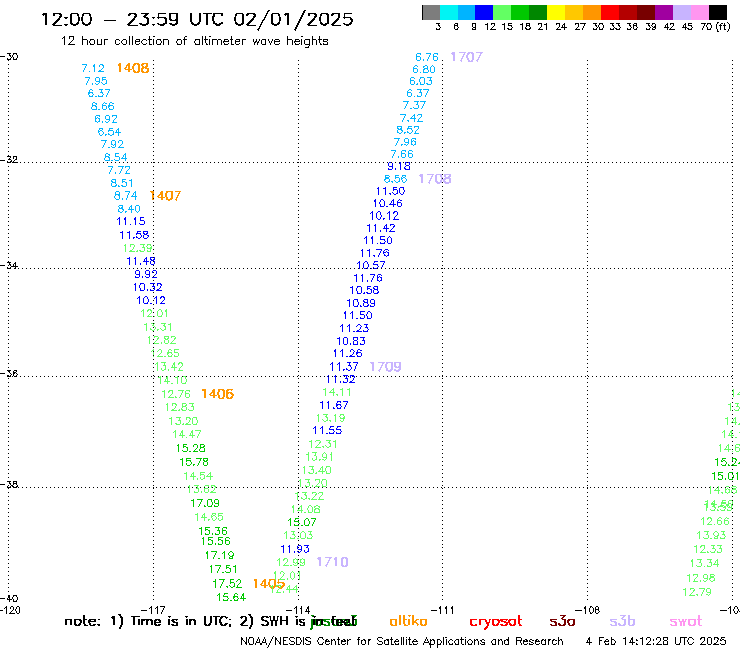740x650 pixels.
Task: Click the wave height value 12.39
Action: (138, 248)
